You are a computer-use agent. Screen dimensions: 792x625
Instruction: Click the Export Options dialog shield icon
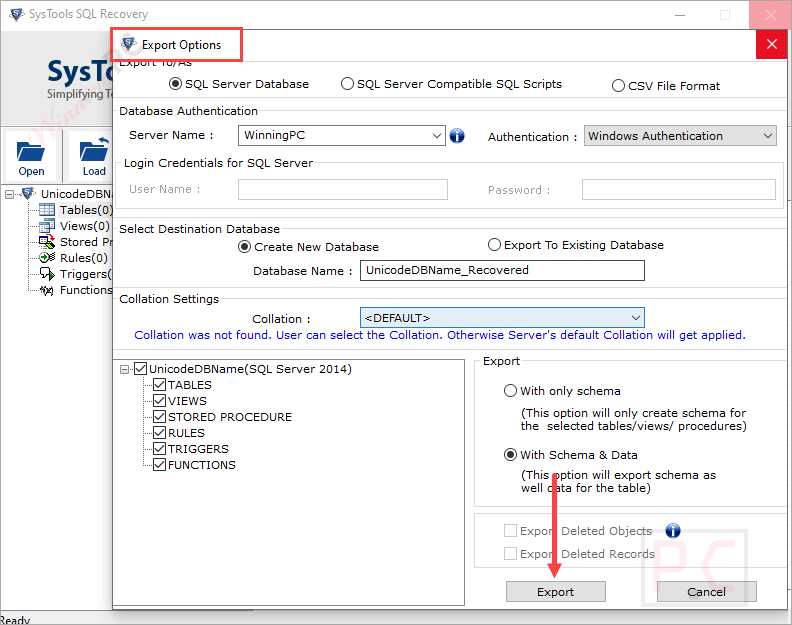128,44
